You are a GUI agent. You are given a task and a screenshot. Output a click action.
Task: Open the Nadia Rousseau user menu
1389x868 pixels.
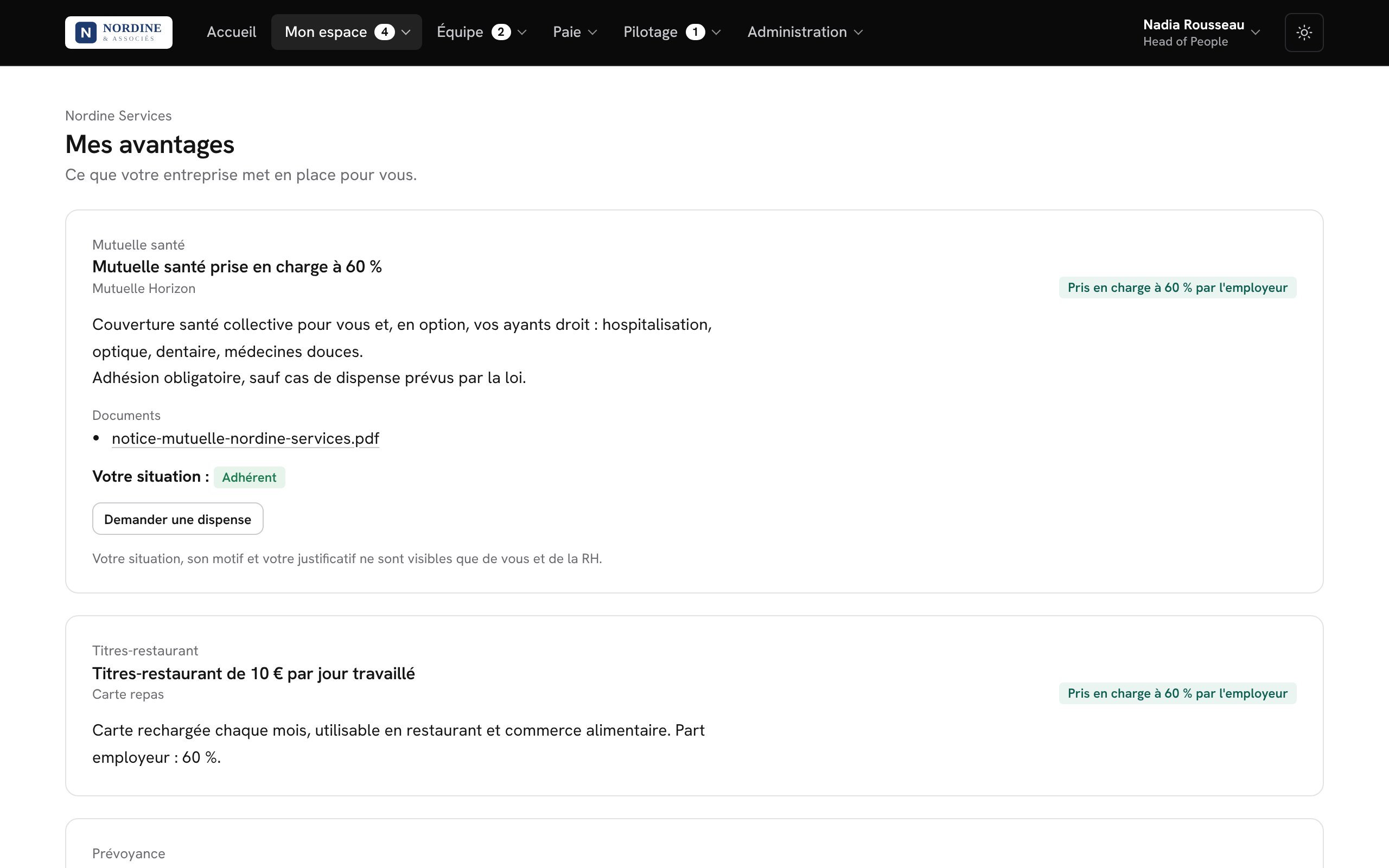(x=1201, y=33)
